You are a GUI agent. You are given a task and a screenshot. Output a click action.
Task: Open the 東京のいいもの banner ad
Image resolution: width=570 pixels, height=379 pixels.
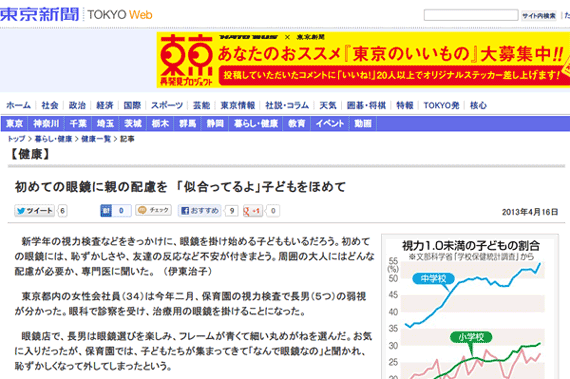coord(363,60)
